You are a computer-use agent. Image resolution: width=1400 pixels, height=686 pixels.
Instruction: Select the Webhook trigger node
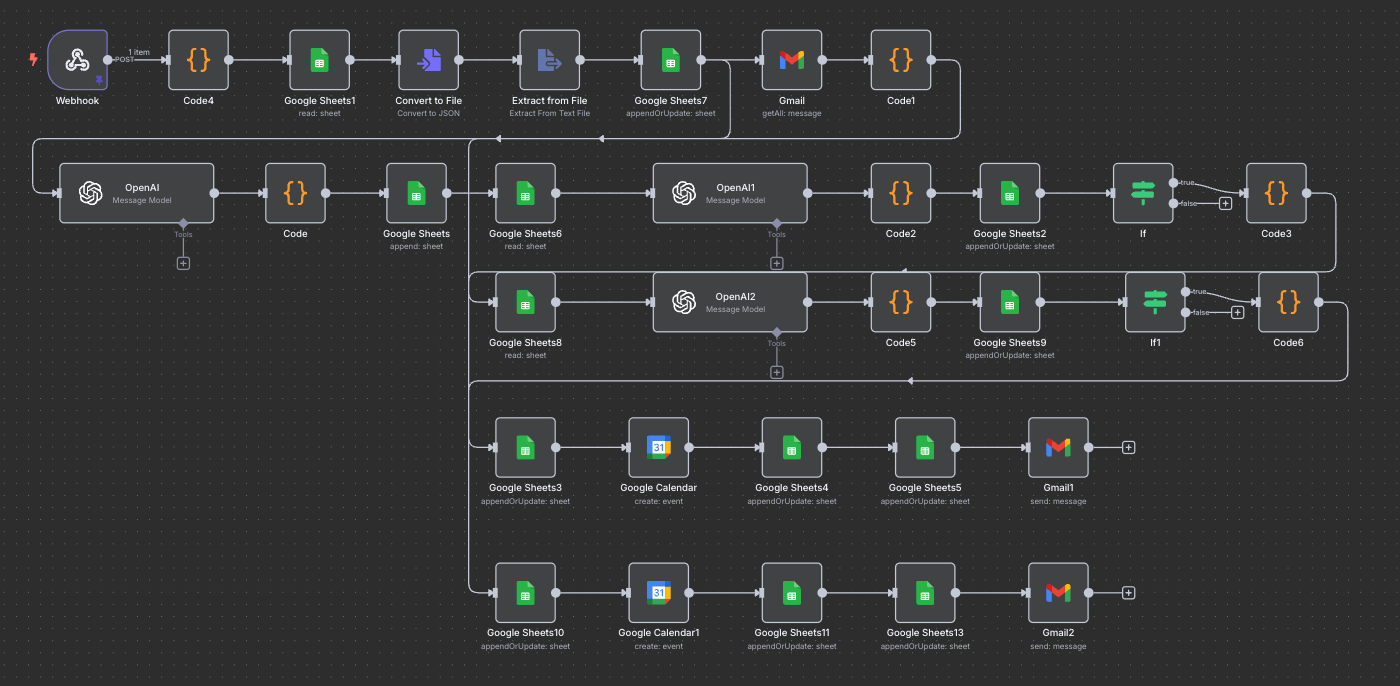pyautogui.click(x=78, y=60)
